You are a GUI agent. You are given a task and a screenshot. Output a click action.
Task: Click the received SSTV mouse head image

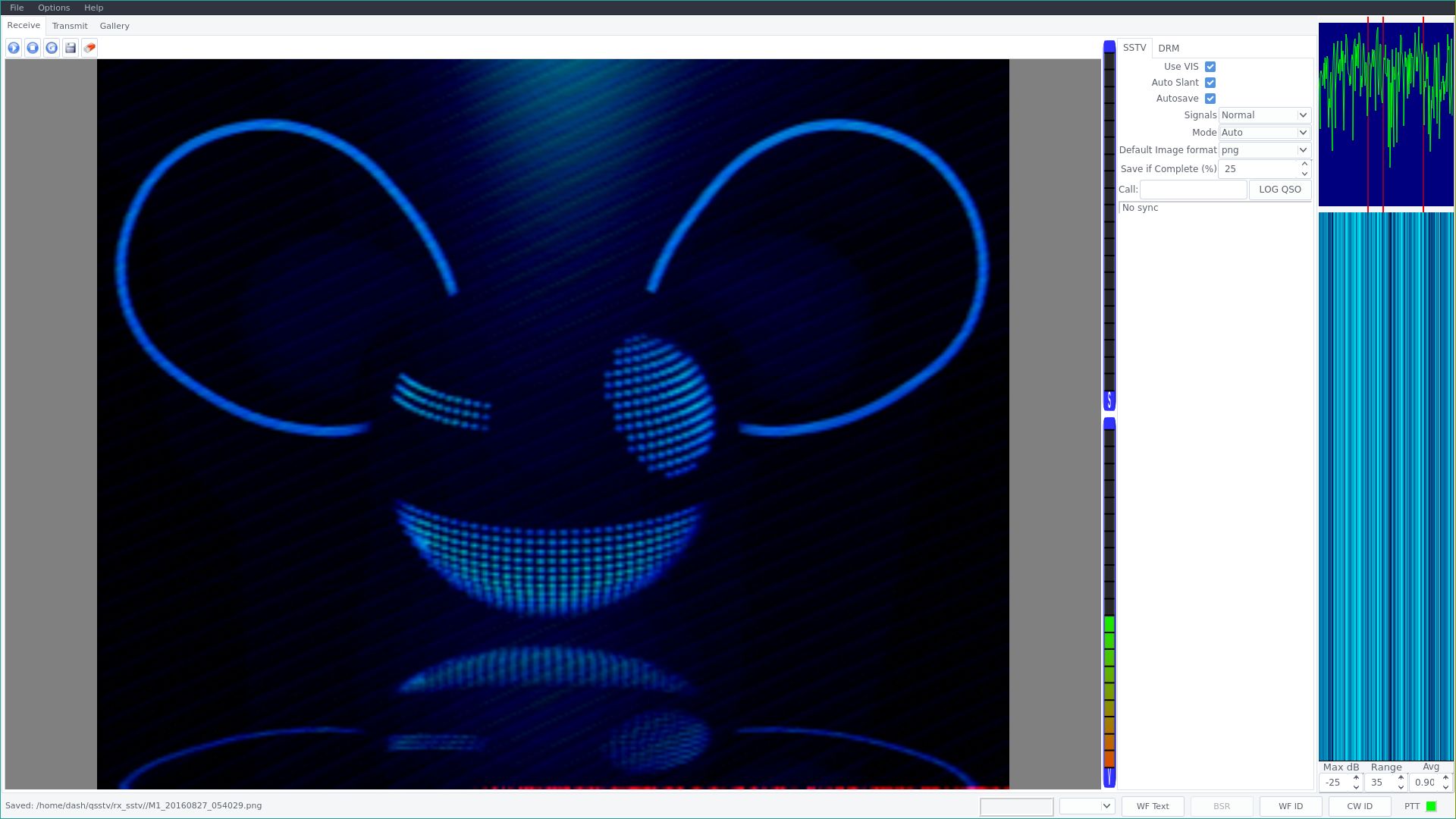click(553, 424)
